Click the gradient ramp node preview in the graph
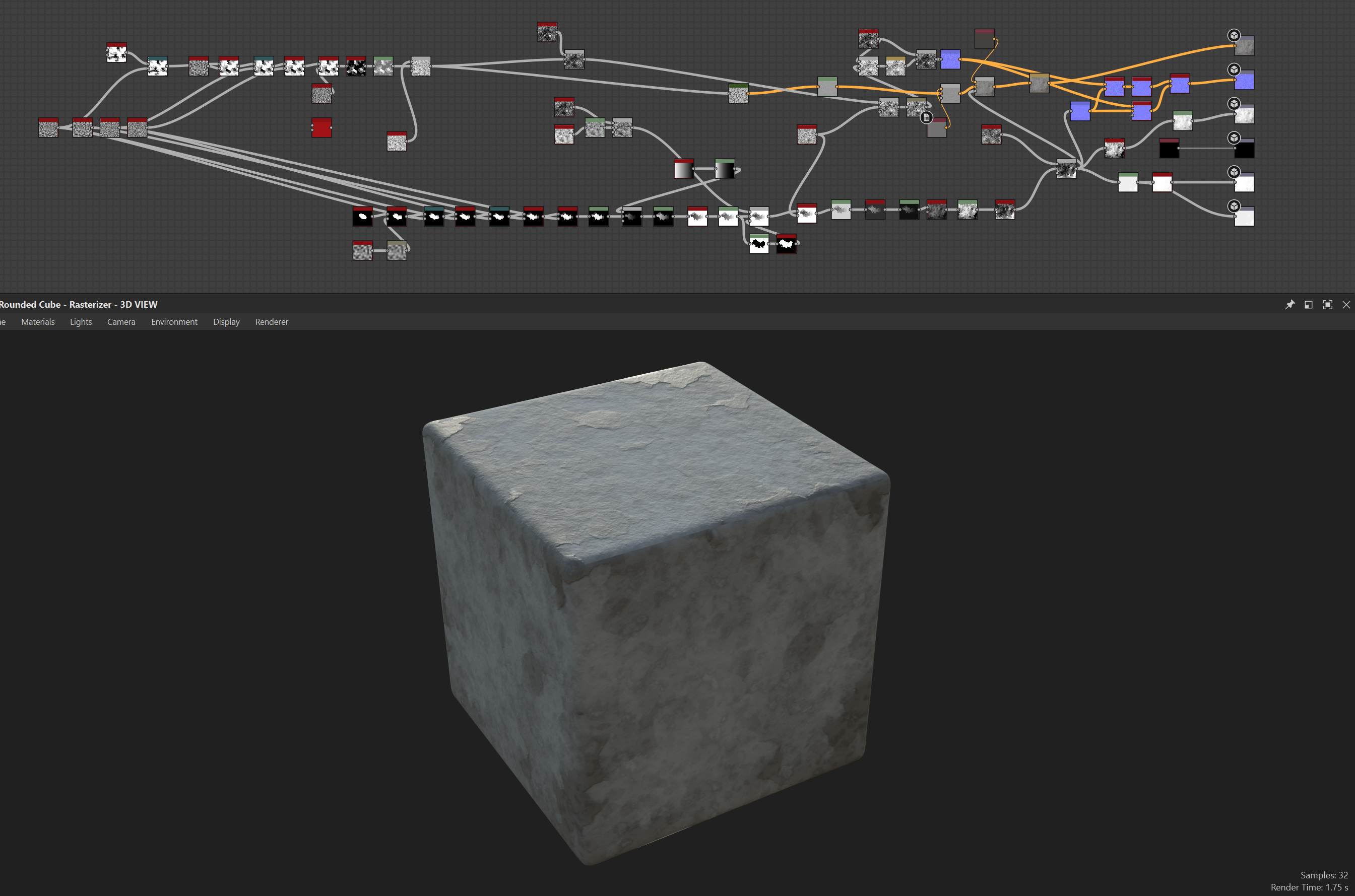 tap(683, 170)
